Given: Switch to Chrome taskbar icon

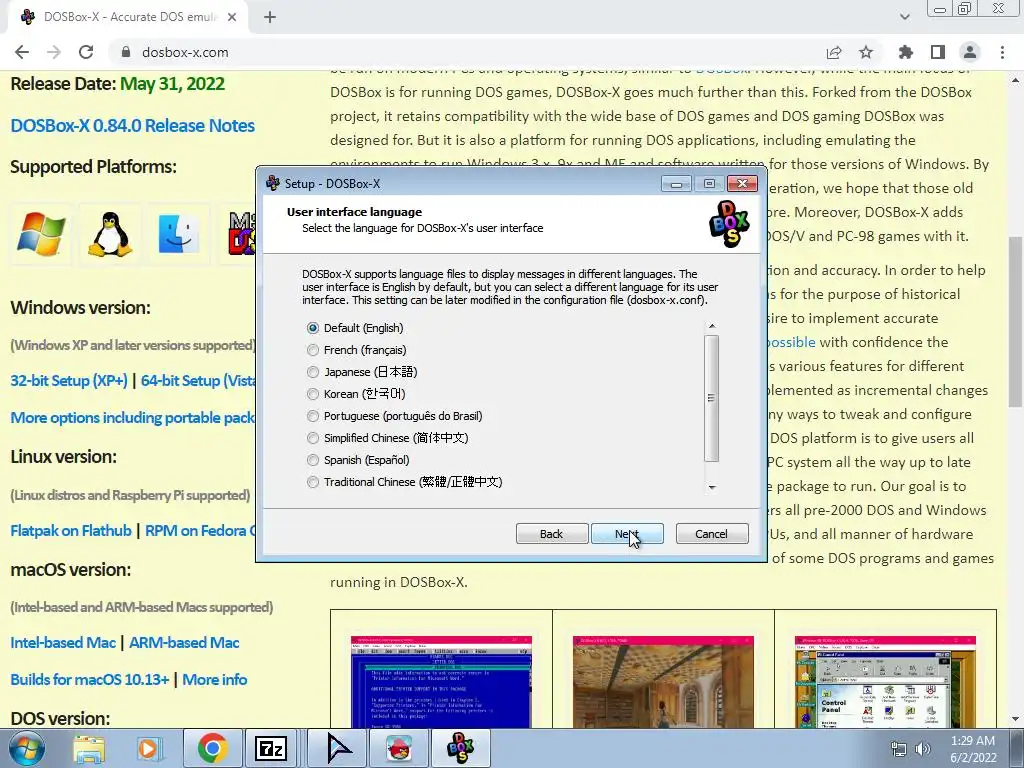Looking at the screenshot, I should [x=212, y=748].
